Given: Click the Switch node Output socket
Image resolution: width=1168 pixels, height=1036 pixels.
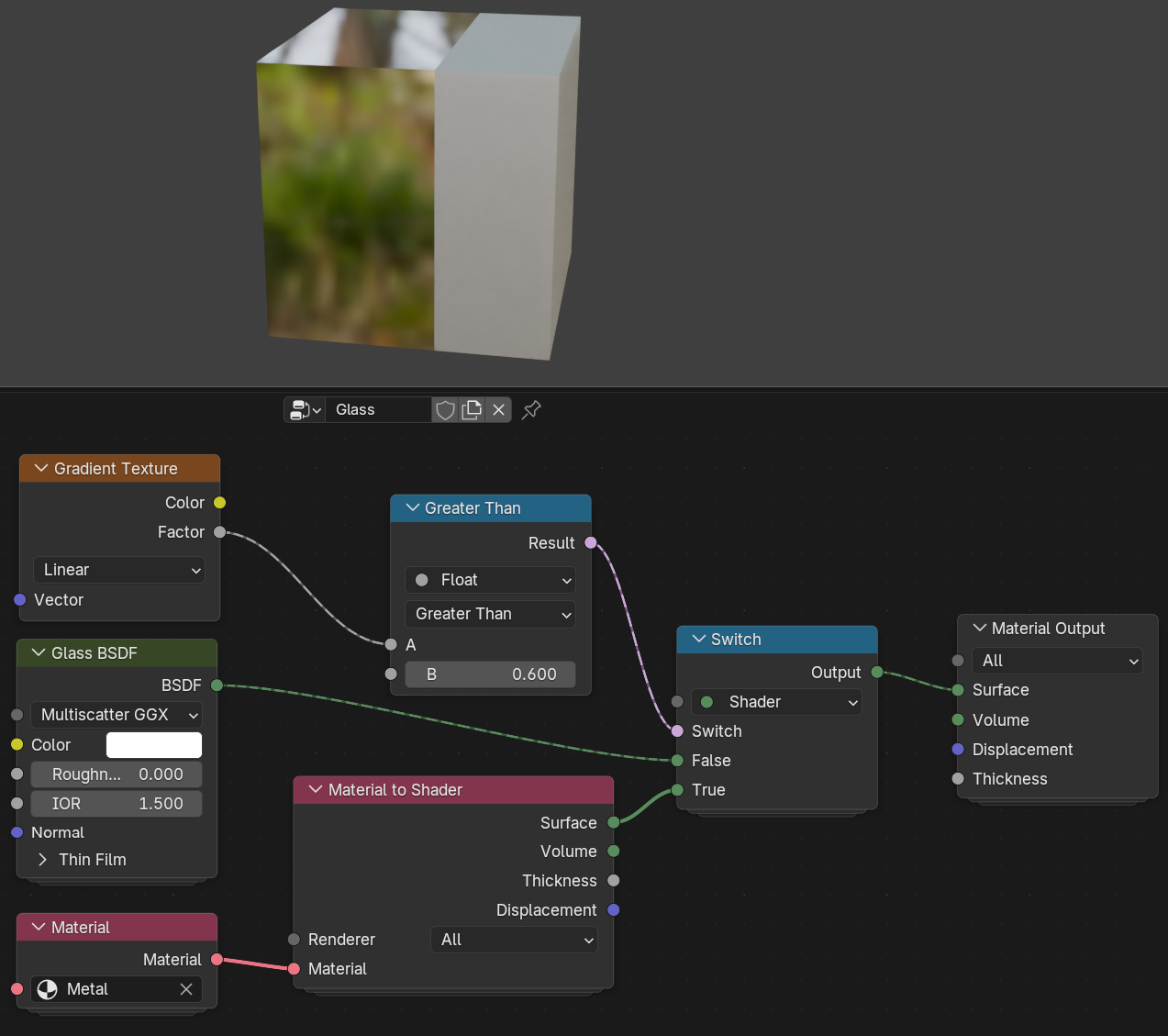Looking at the screenshot, I should point(877,672).
